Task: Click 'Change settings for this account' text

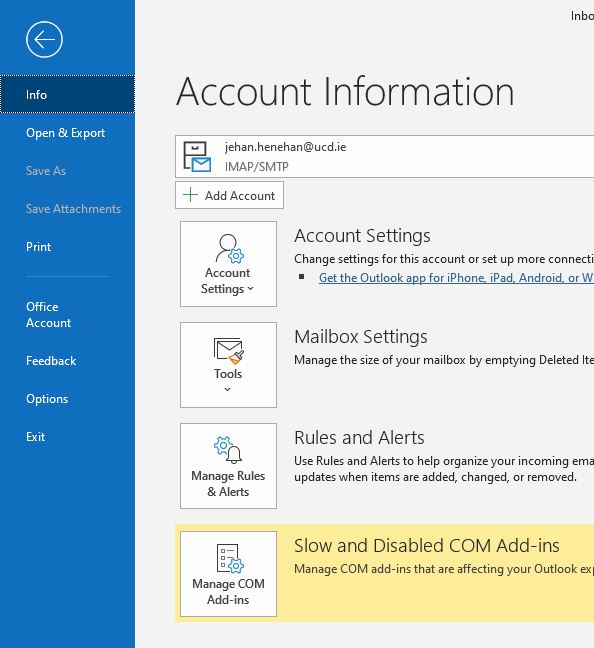Action: tap(444, 259)
